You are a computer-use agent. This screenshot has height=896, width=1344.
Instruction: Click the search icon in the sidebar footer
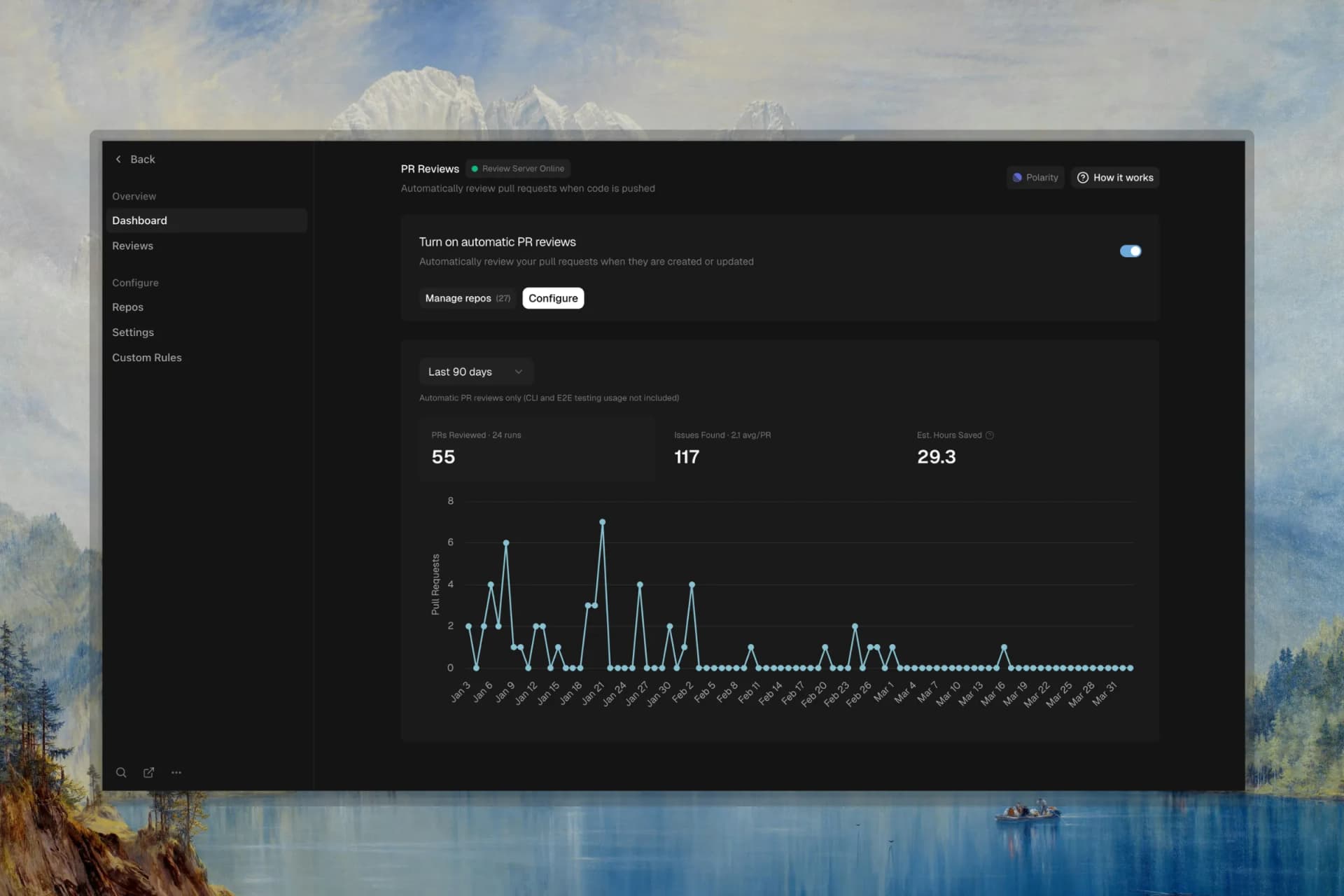click(x=121, y=772)
